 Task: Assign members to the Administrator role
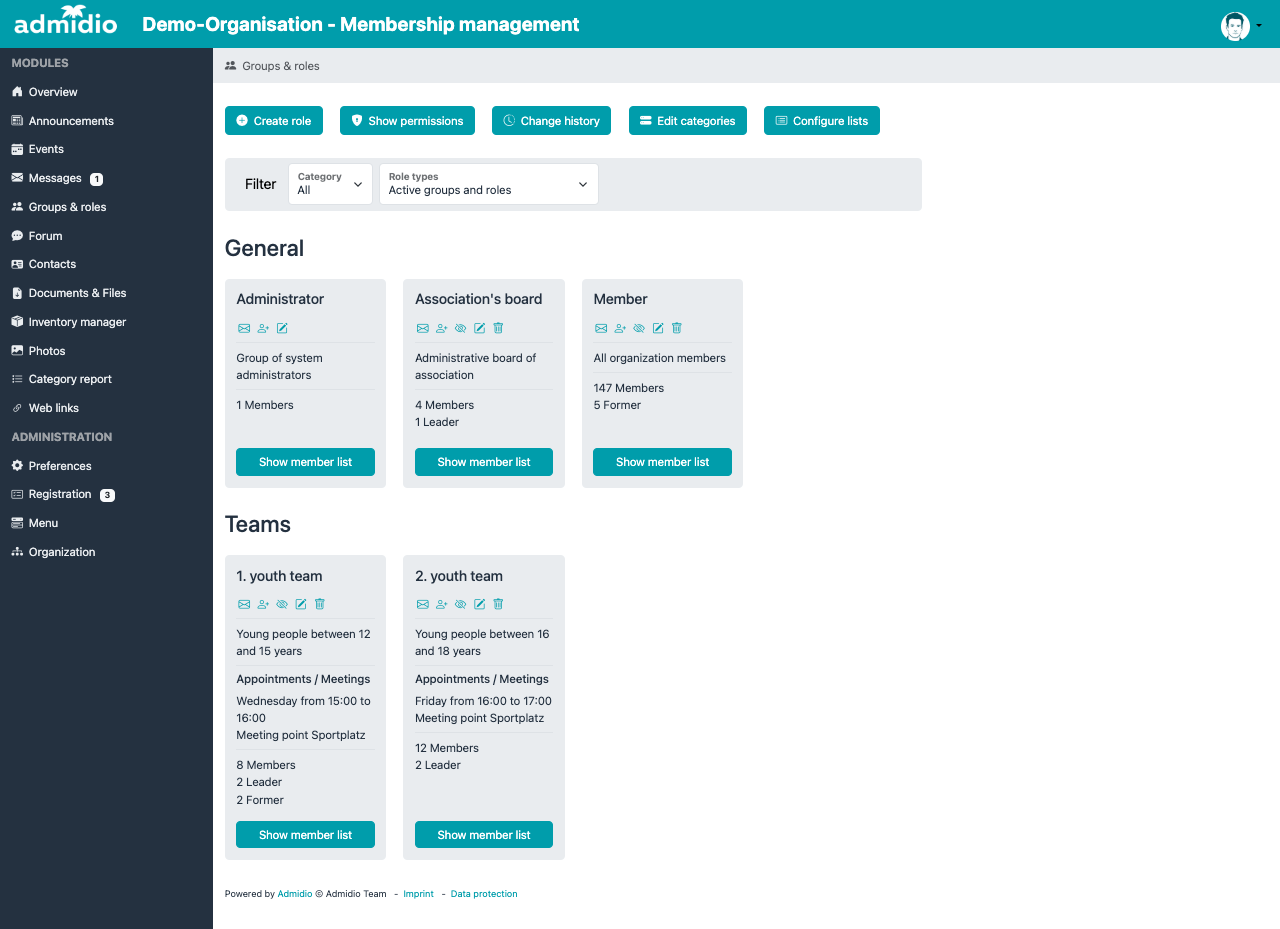click(x=263, y=328)
